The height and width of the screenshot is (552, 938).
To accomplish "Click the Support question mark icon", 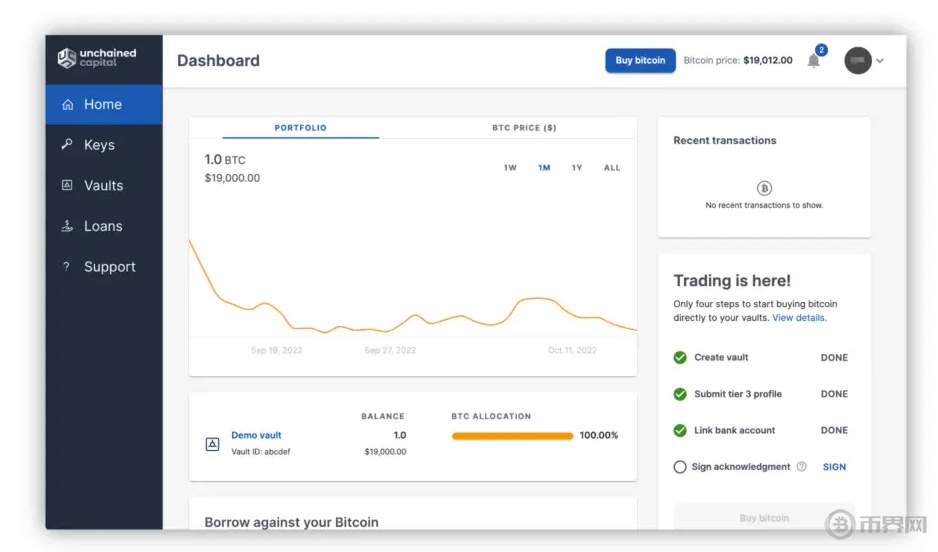I will (67, 267).
